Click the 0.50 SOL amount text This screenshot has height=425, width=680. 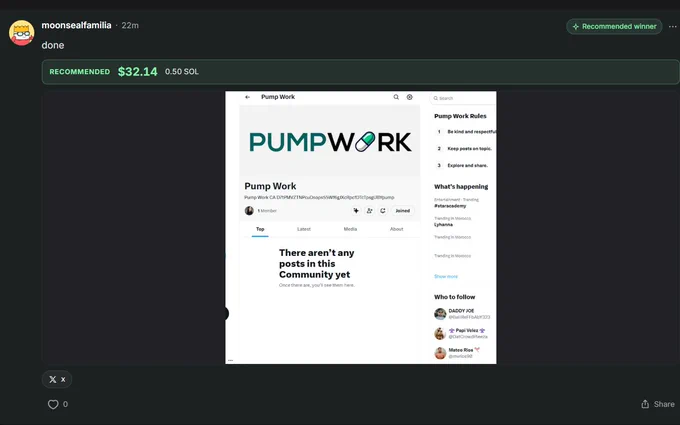pyautogui.click(x=182, y=72)
